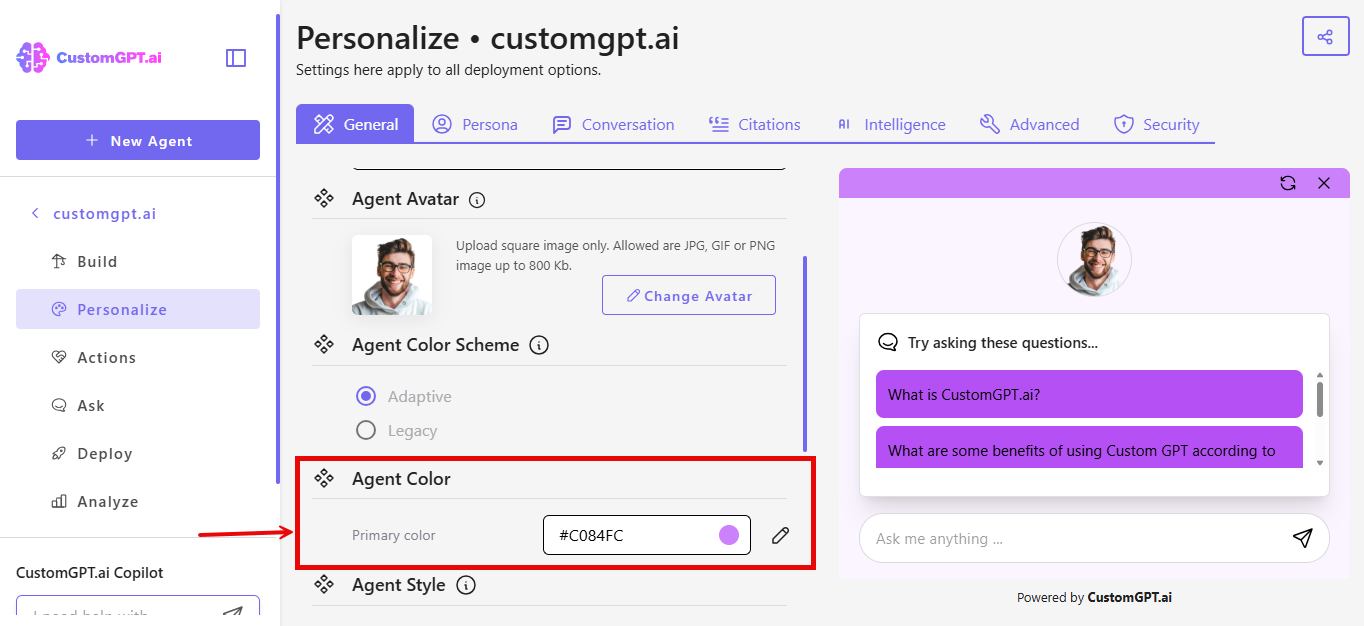Switch to the General tab
This screenshot has width=1364, height=626.
[x=355, y=124]
